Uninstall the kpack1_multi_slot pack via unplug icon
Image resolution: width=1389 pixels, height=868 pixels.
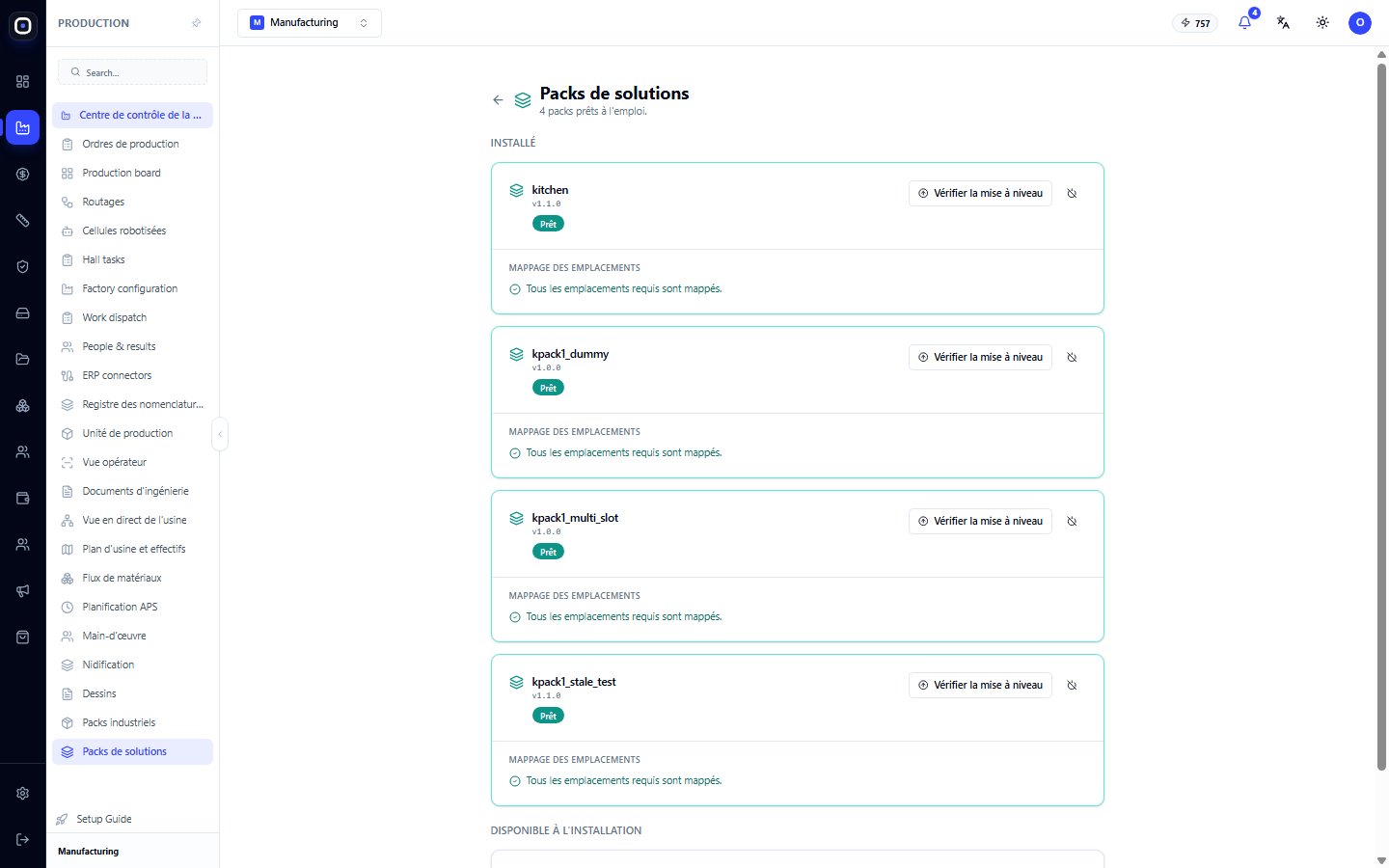coord(1072,521)
